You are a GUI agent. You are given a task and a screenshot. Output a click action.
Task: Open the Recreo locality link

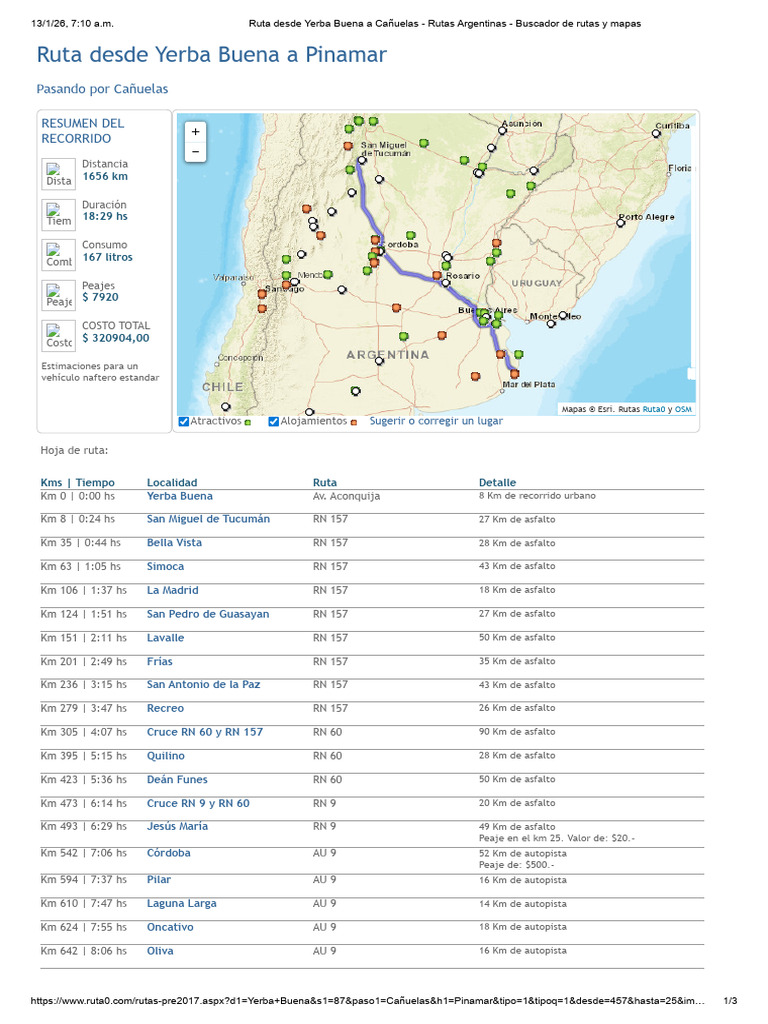165,709
